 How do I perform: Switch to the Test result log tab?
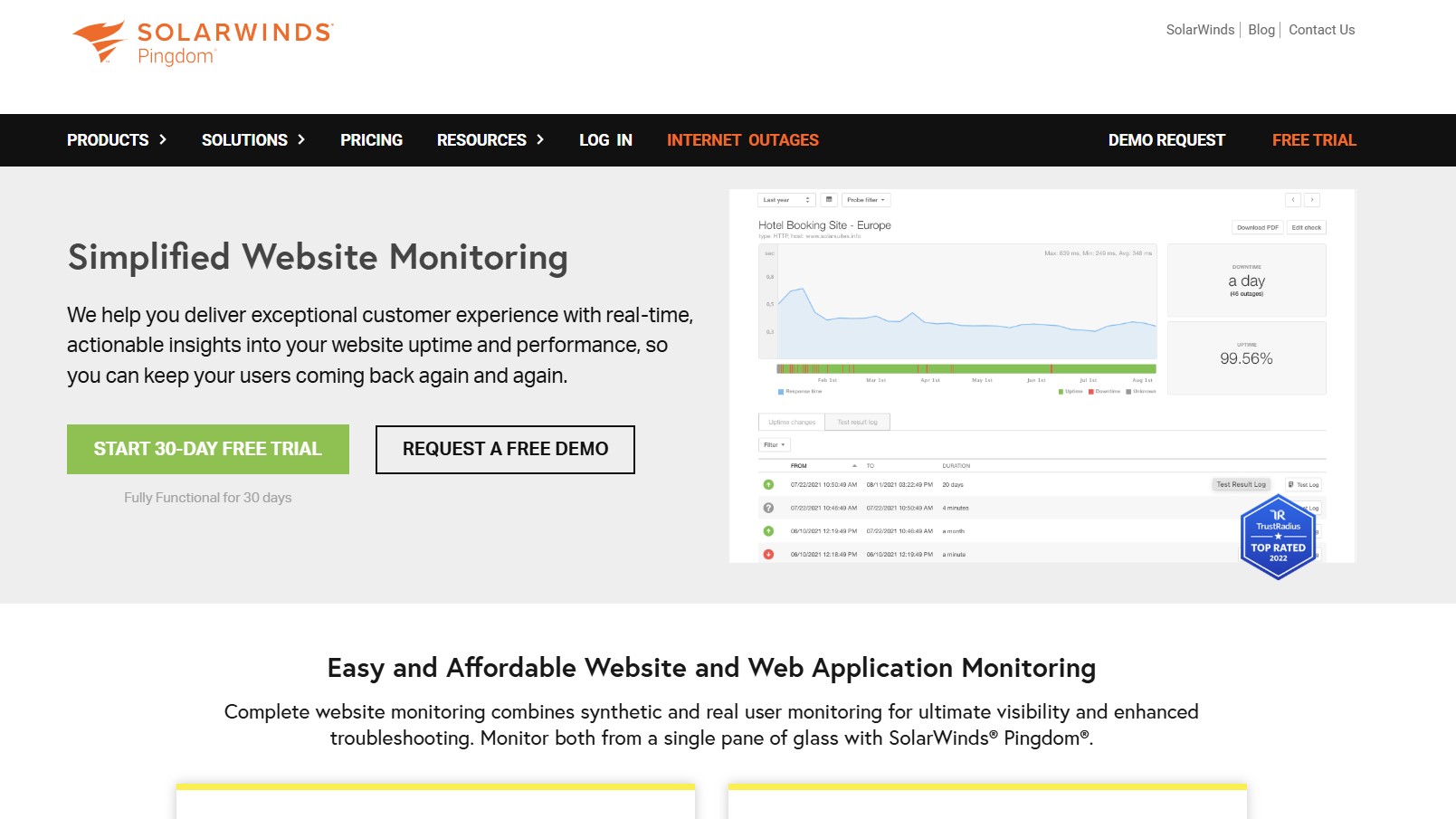point(857,422)
